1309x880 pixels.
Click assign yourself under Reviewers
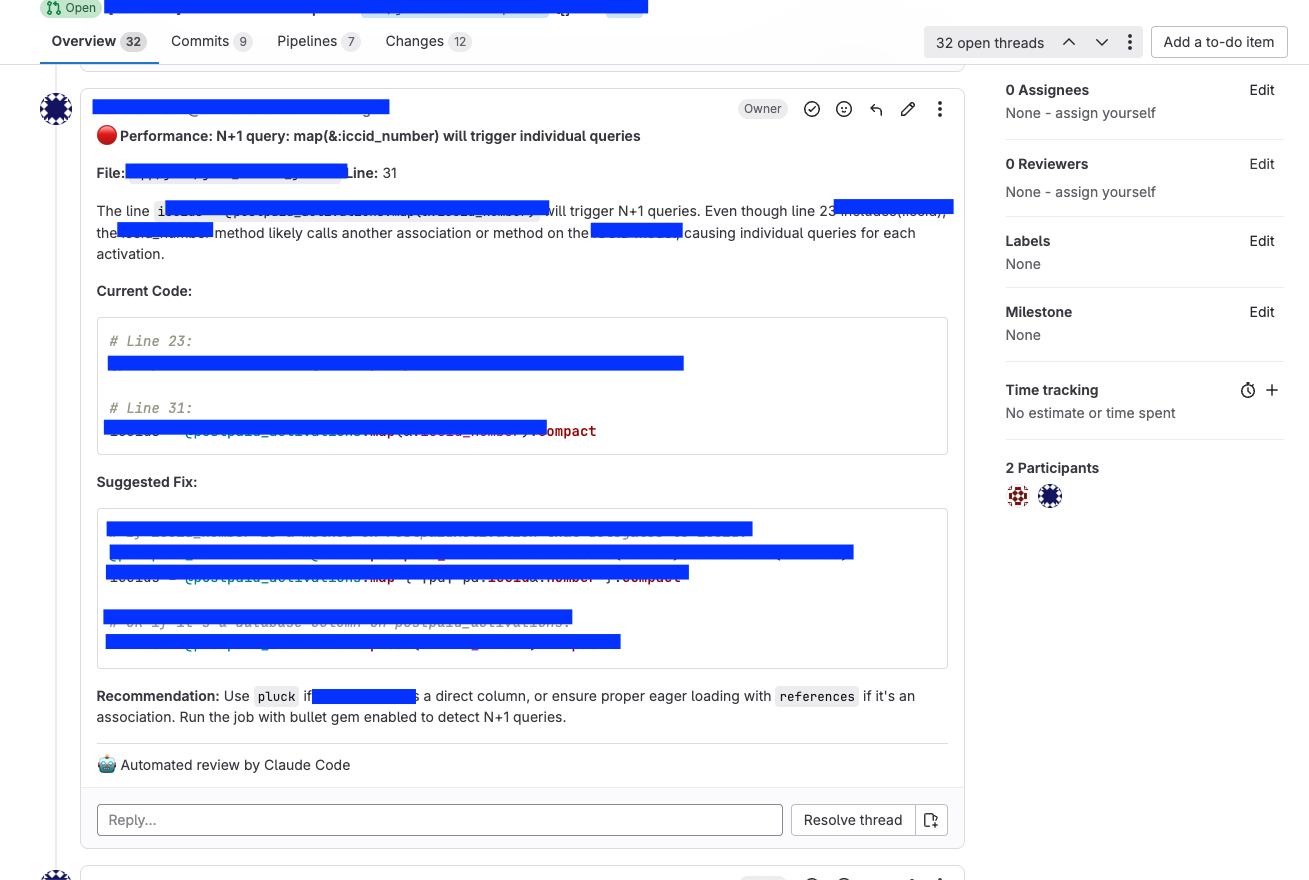coord(1102,192)
